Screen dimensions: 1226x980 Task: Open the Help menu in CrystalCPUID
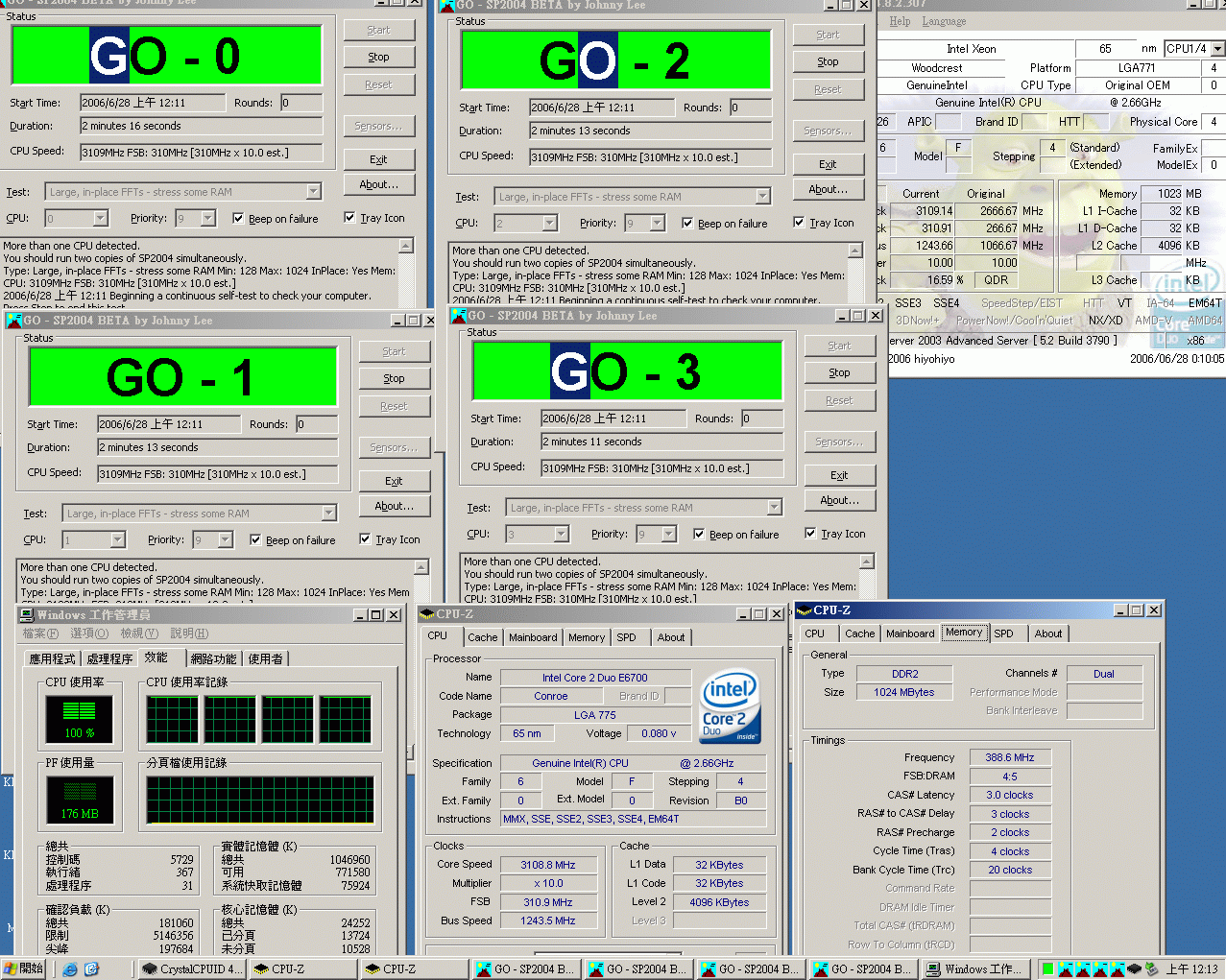(x=900, y=21)
